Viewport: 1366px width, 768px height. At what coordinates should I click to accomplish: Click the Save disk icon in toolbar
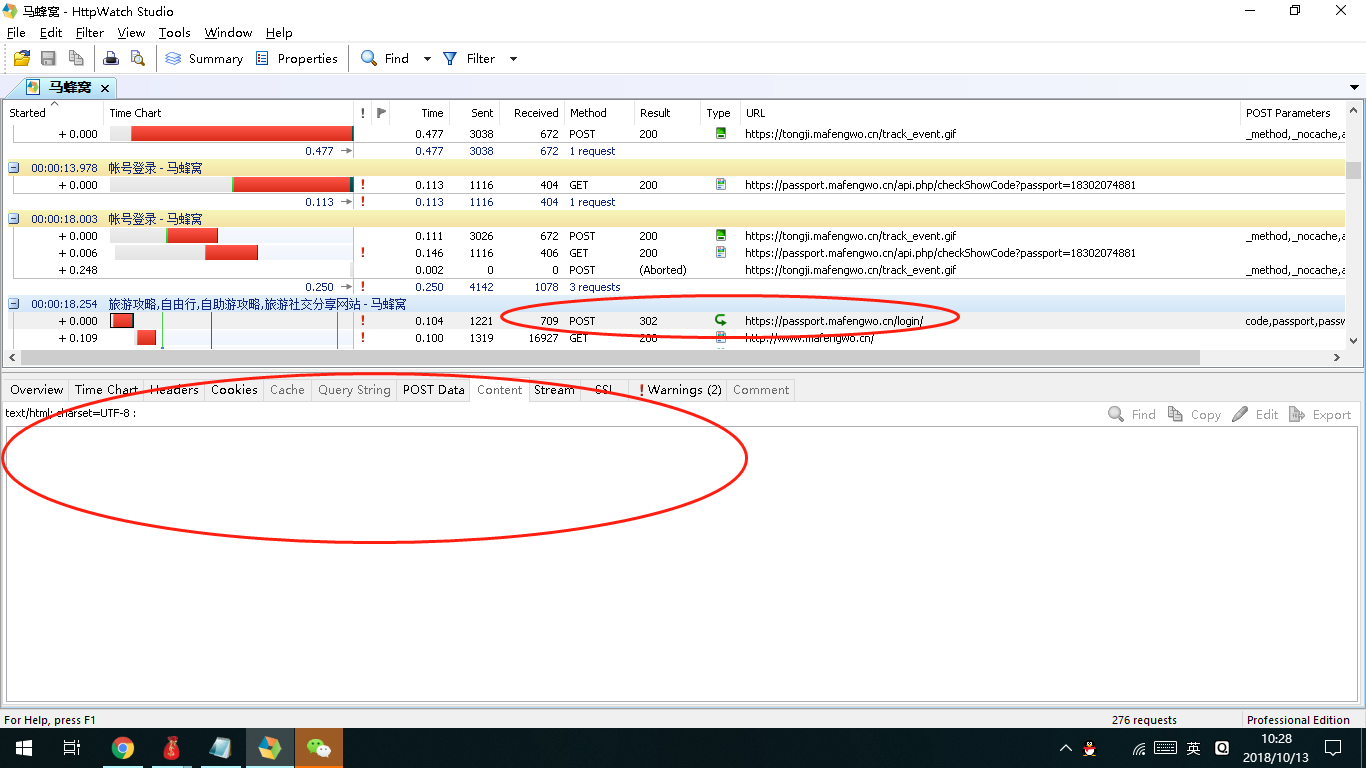pyautogui.click(x=48, y=59)
